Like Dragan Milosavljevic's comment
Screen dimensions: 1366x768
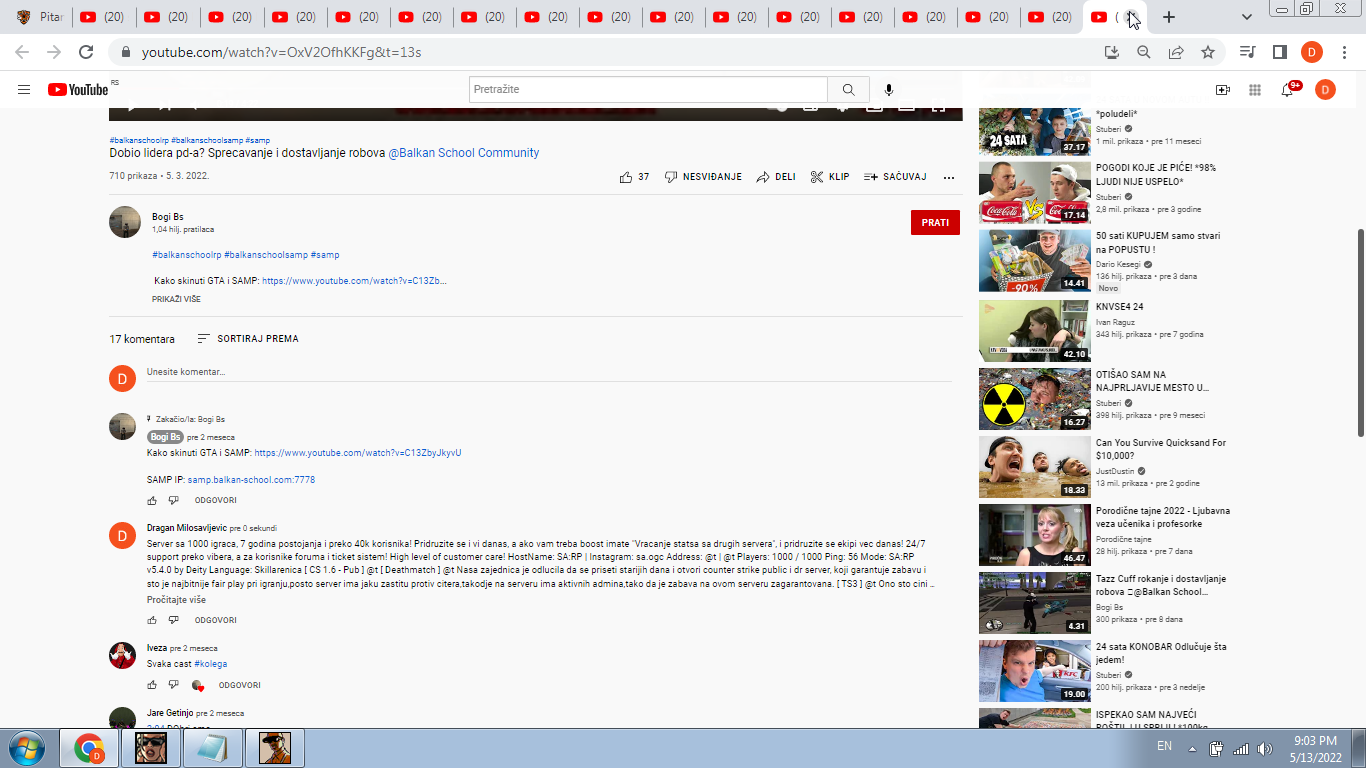point(152,620)
